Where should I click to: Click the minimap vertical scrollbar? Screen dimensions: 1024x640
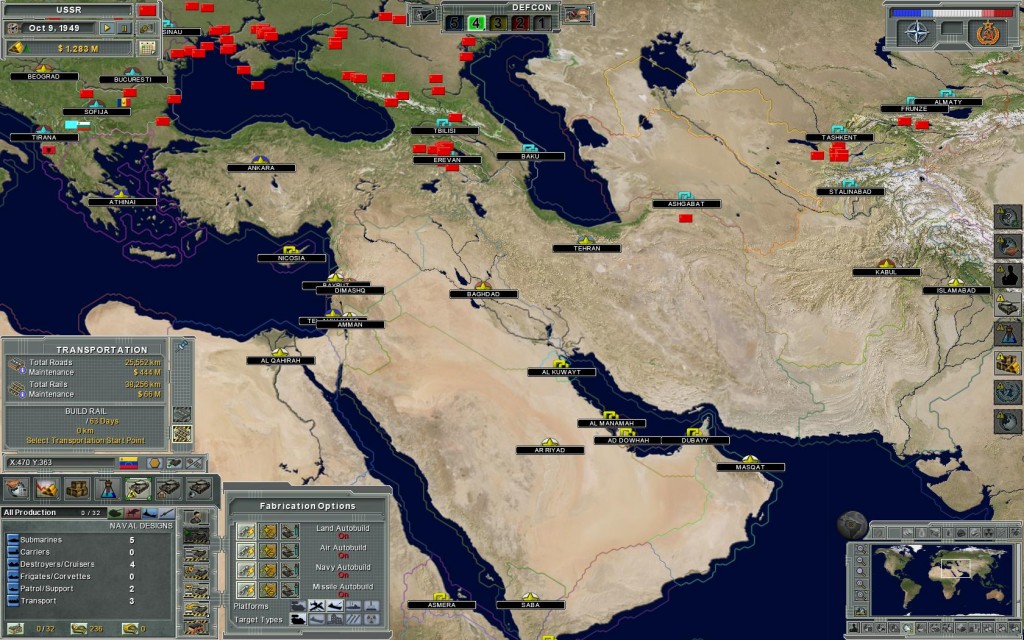pyautogui.click(x=1017, y=580)
